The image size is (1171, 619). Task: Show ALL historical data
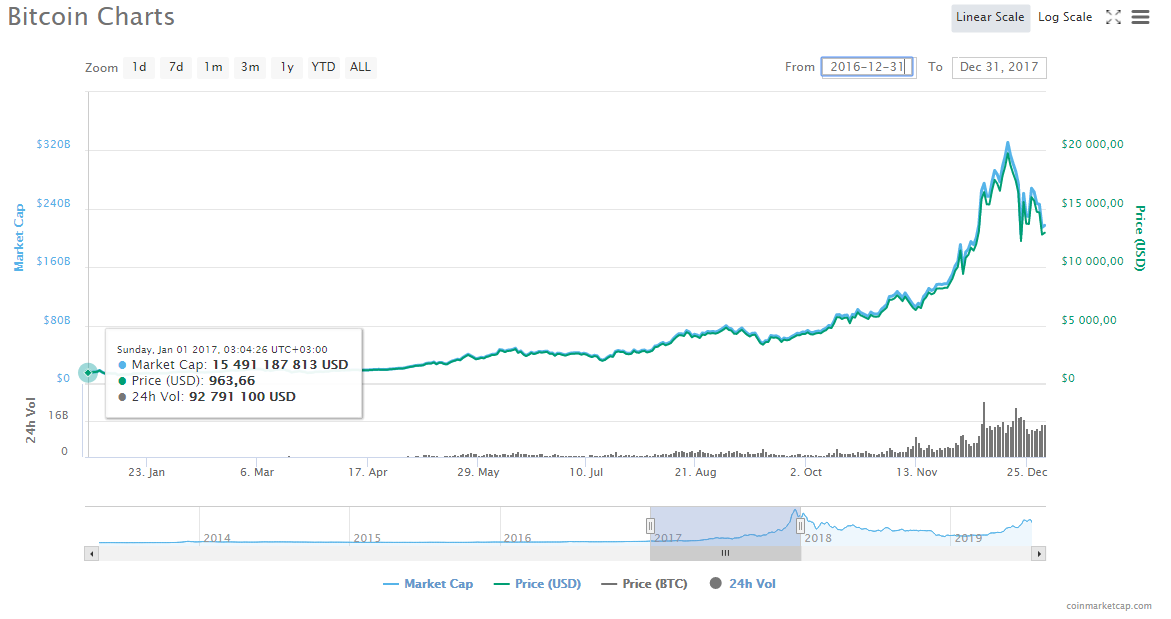click(360, 67)
